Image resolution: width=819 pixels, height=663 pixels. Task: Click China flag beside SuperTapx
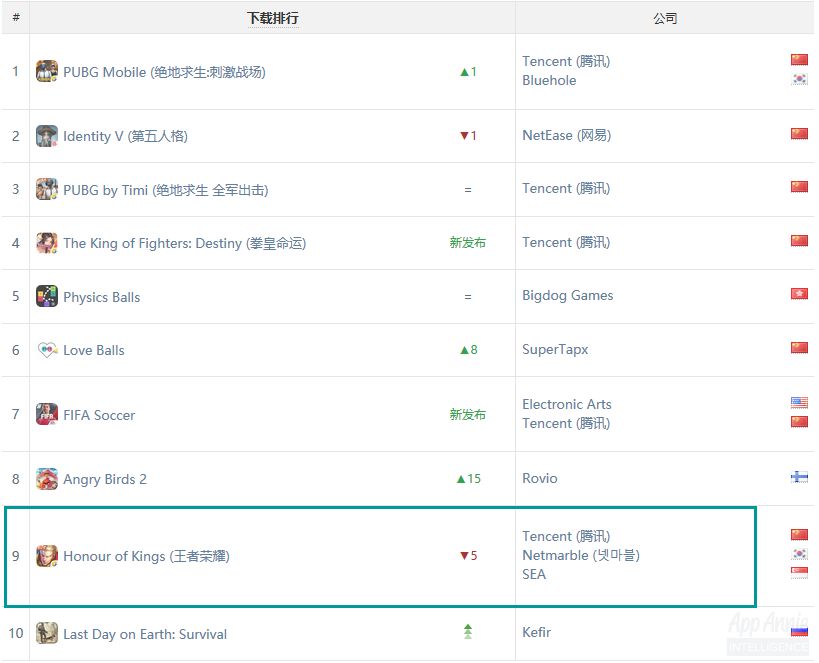tap(799, 348)
